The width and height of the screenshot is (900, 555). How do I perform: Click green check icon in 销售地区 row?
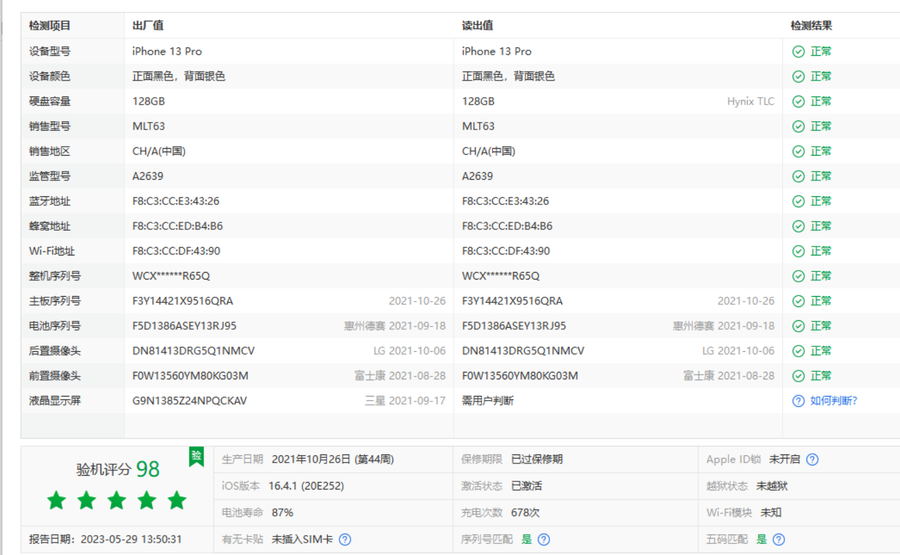coord(798,152)
